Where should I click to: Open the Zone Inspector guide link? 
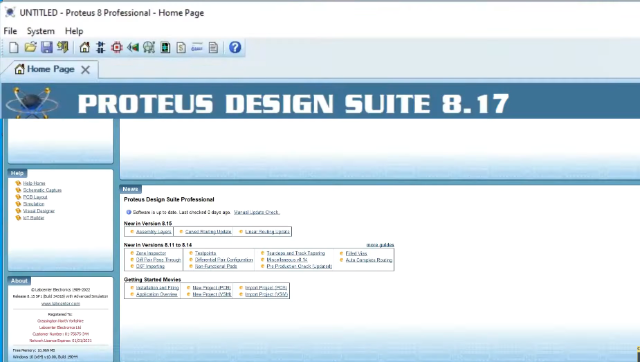151,253
